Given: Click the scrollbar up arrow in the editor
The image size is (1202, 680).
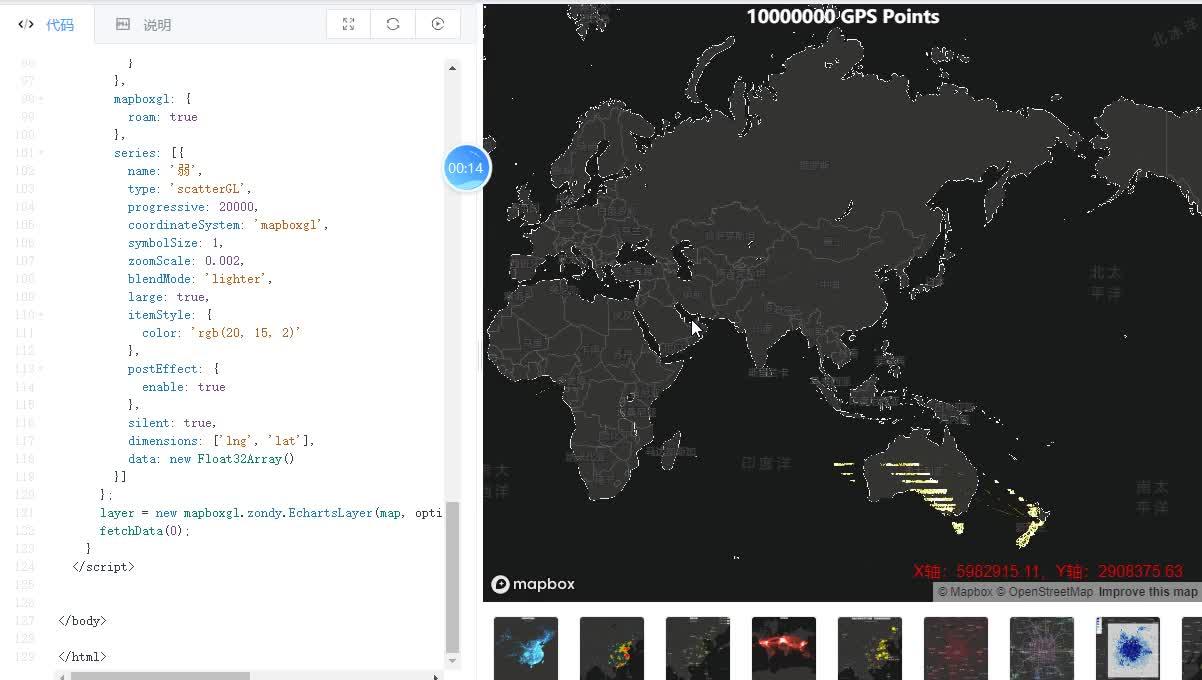Looking at the screenshot, I should point(452,68).
